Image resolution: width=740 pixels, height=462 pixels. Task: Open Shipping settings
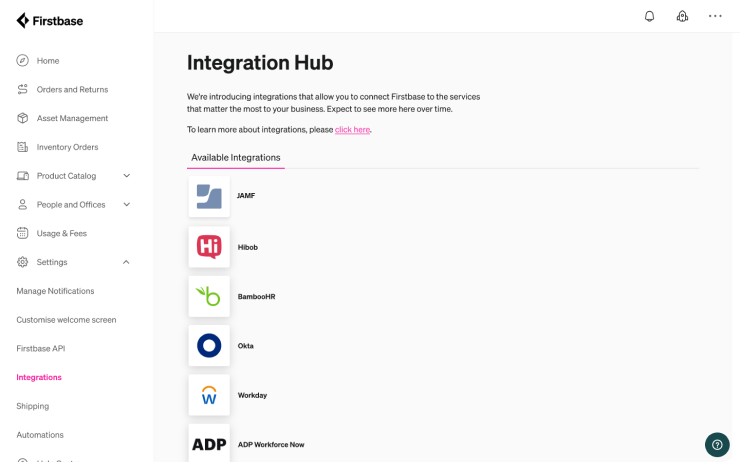[x=33, y=406]
